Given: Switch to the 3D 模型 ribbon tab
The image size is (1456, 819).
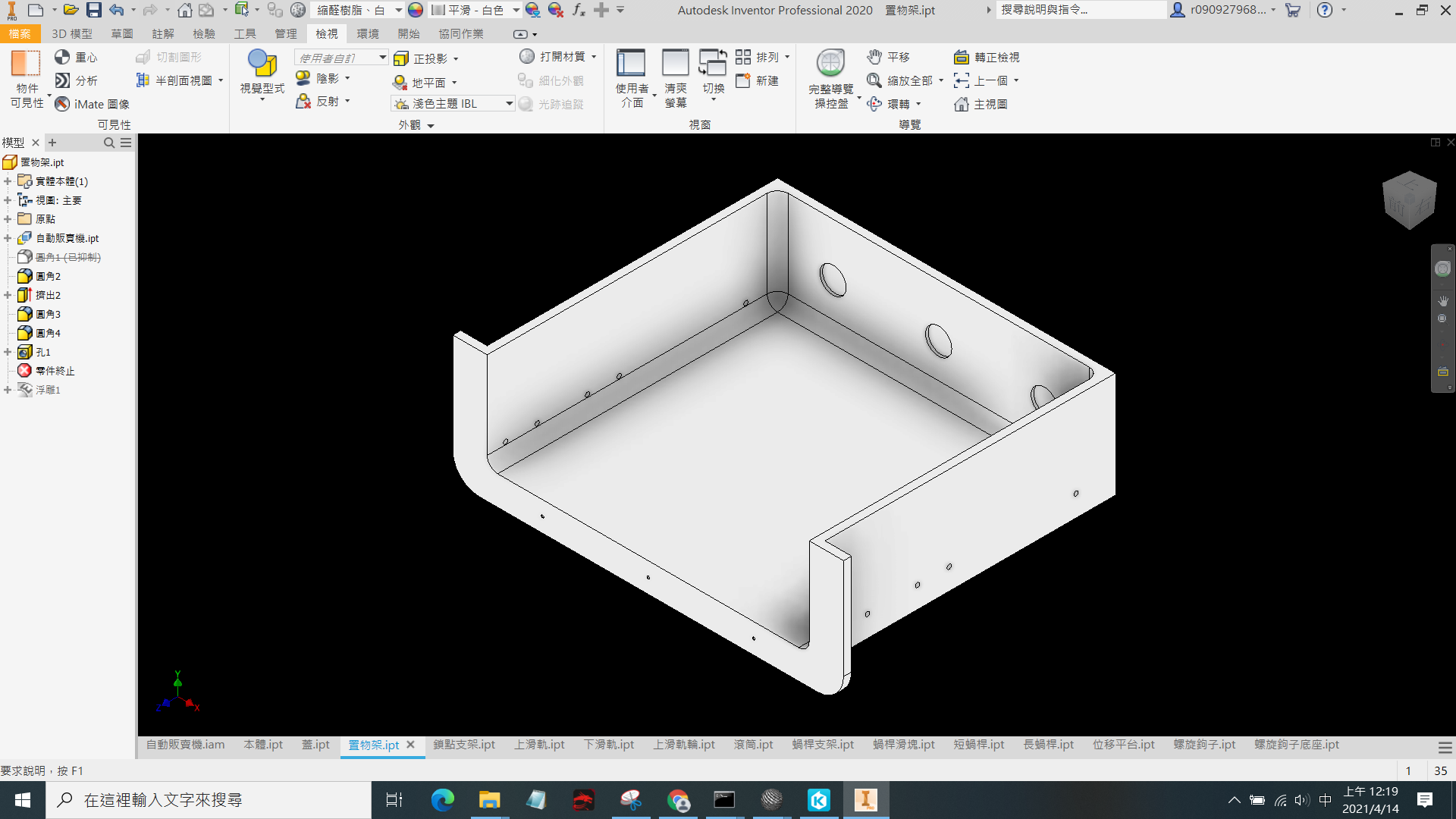Looking at the screenshot, I should point(72,33).
